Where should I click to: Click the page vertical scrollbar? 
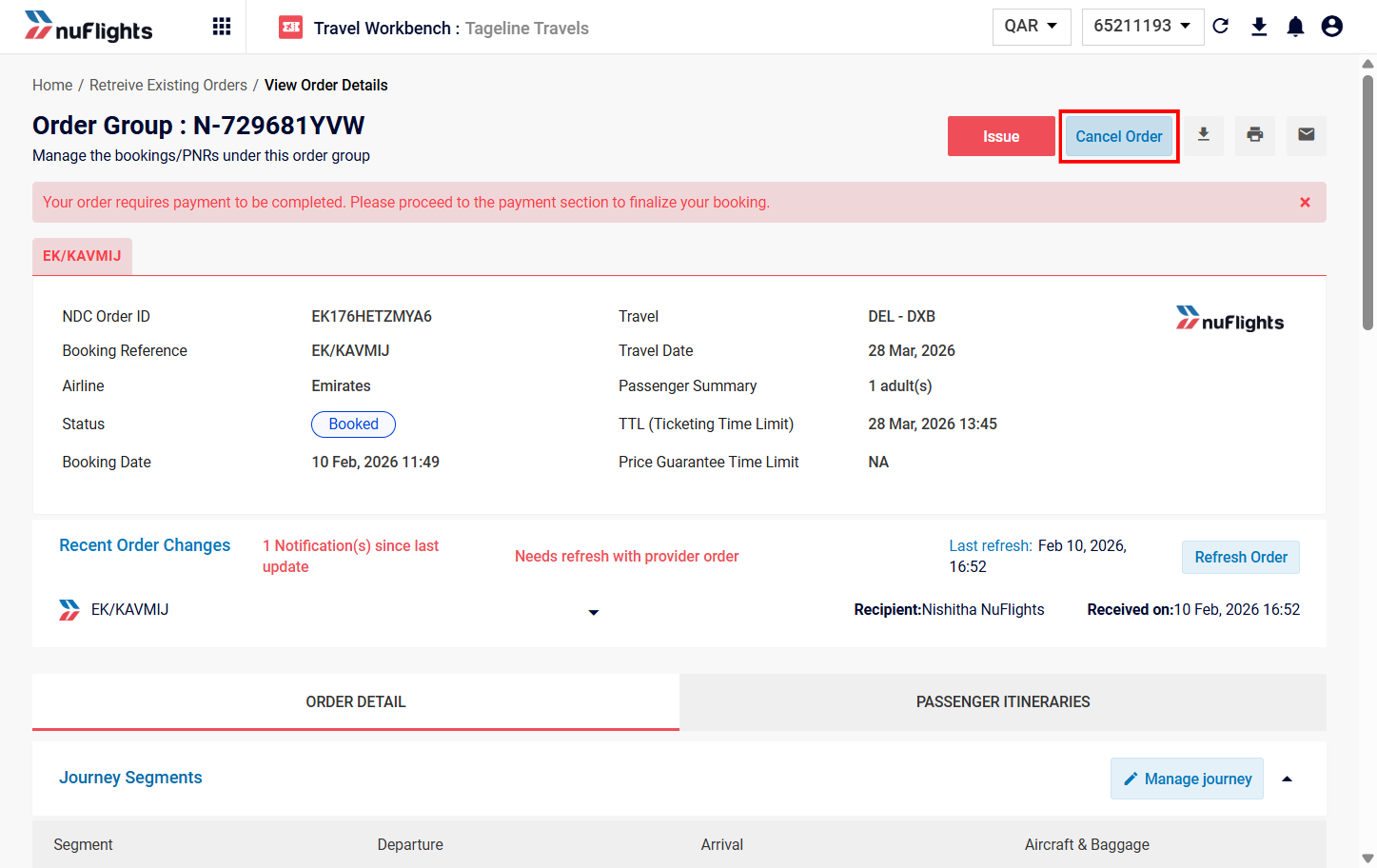tap(1368, 202)
